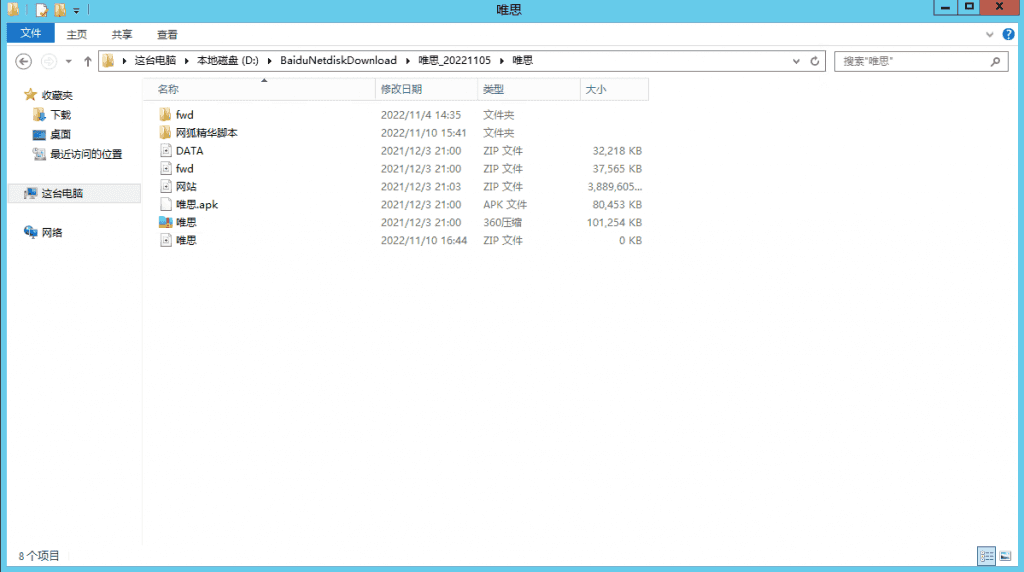Open 下载 in navigation pane
The width and height of the screenshot is (1024, 572).
[x=60, y=115]
